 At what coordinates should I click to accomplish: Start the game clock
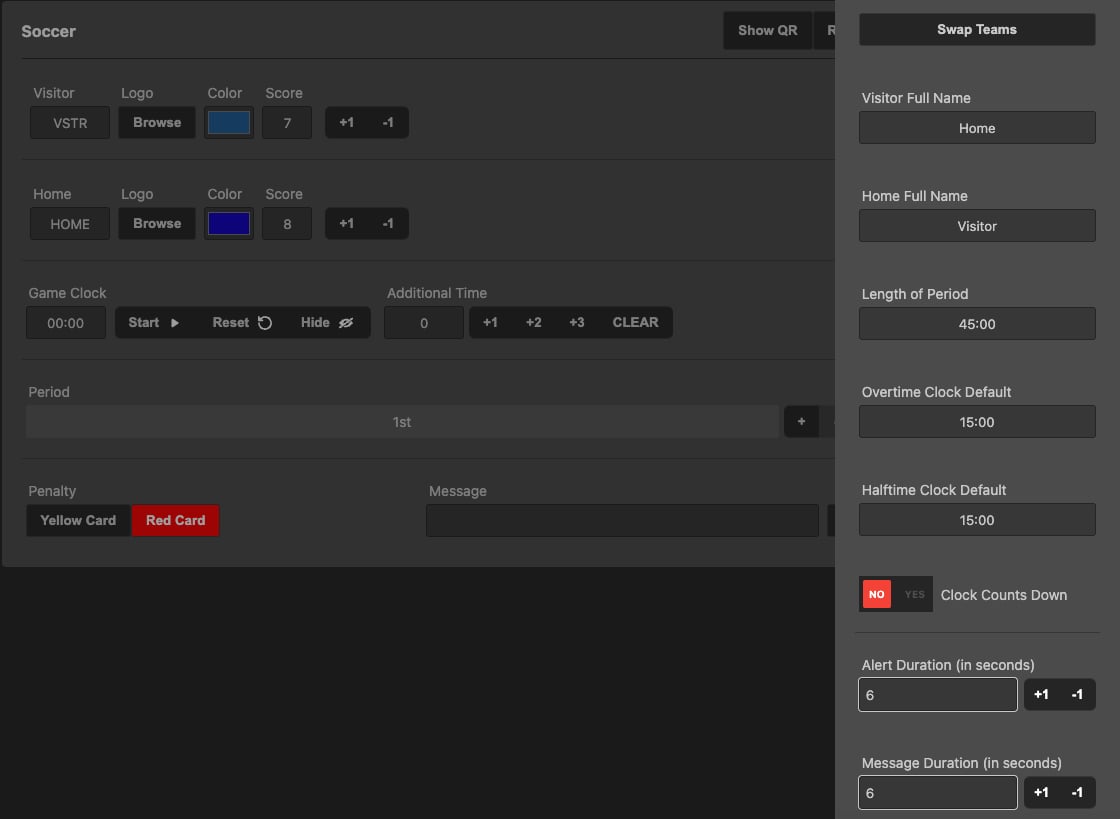(154, 323)
